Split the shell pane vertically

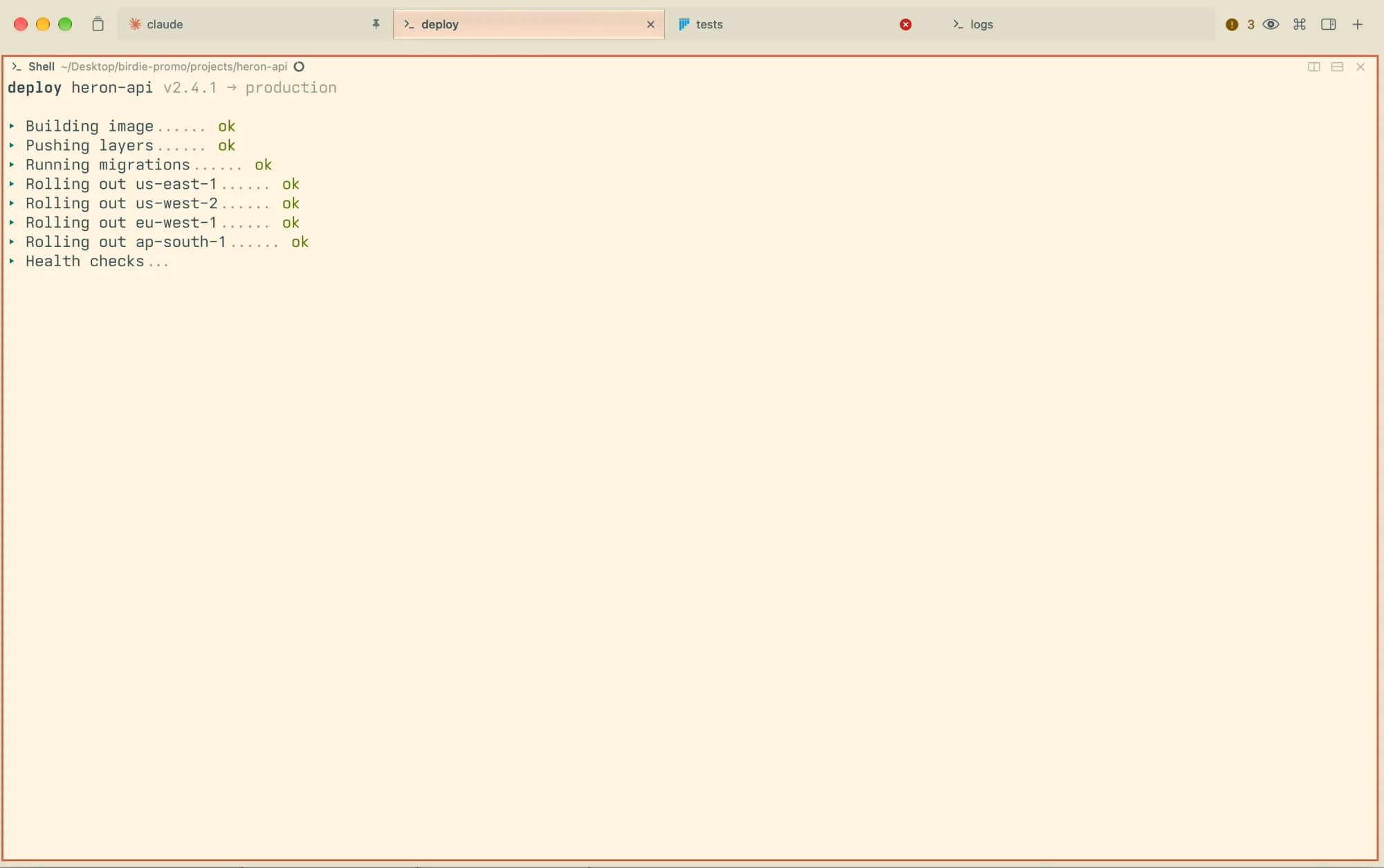[1313, 67]
